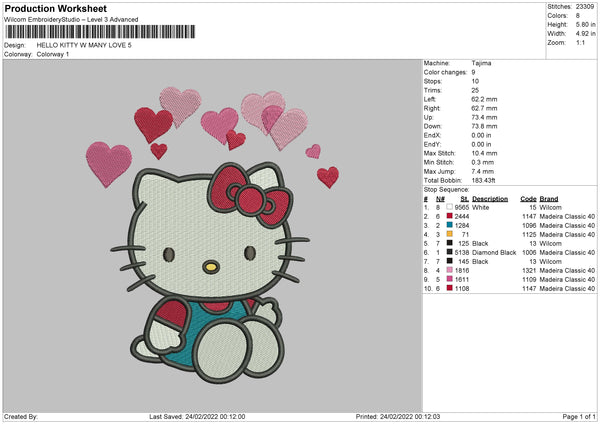
Task: Click stitch count '9565' in stop sequence
Action: pos(461,207)
